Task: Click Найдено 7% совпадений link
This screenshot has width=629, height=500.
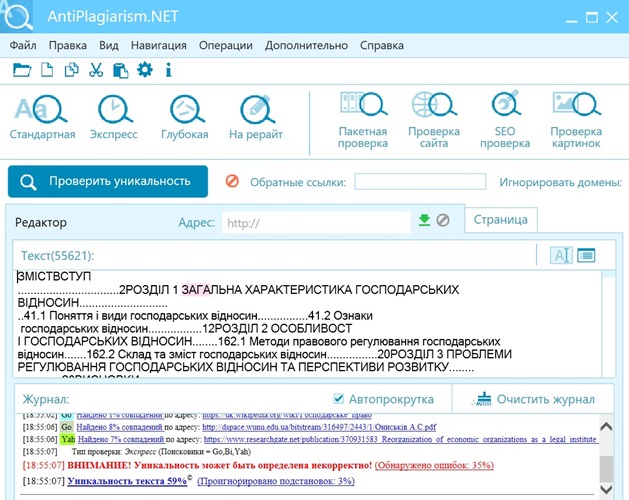Action: click(121, 439)
